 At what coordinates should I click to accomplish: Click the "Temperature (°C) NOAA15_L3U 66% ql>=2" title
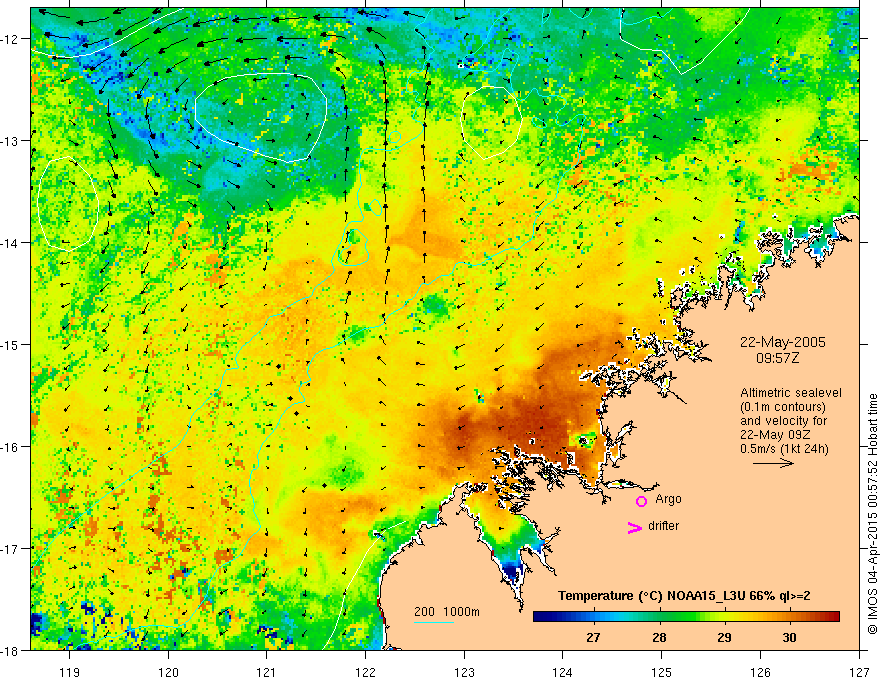pos(684,596)
